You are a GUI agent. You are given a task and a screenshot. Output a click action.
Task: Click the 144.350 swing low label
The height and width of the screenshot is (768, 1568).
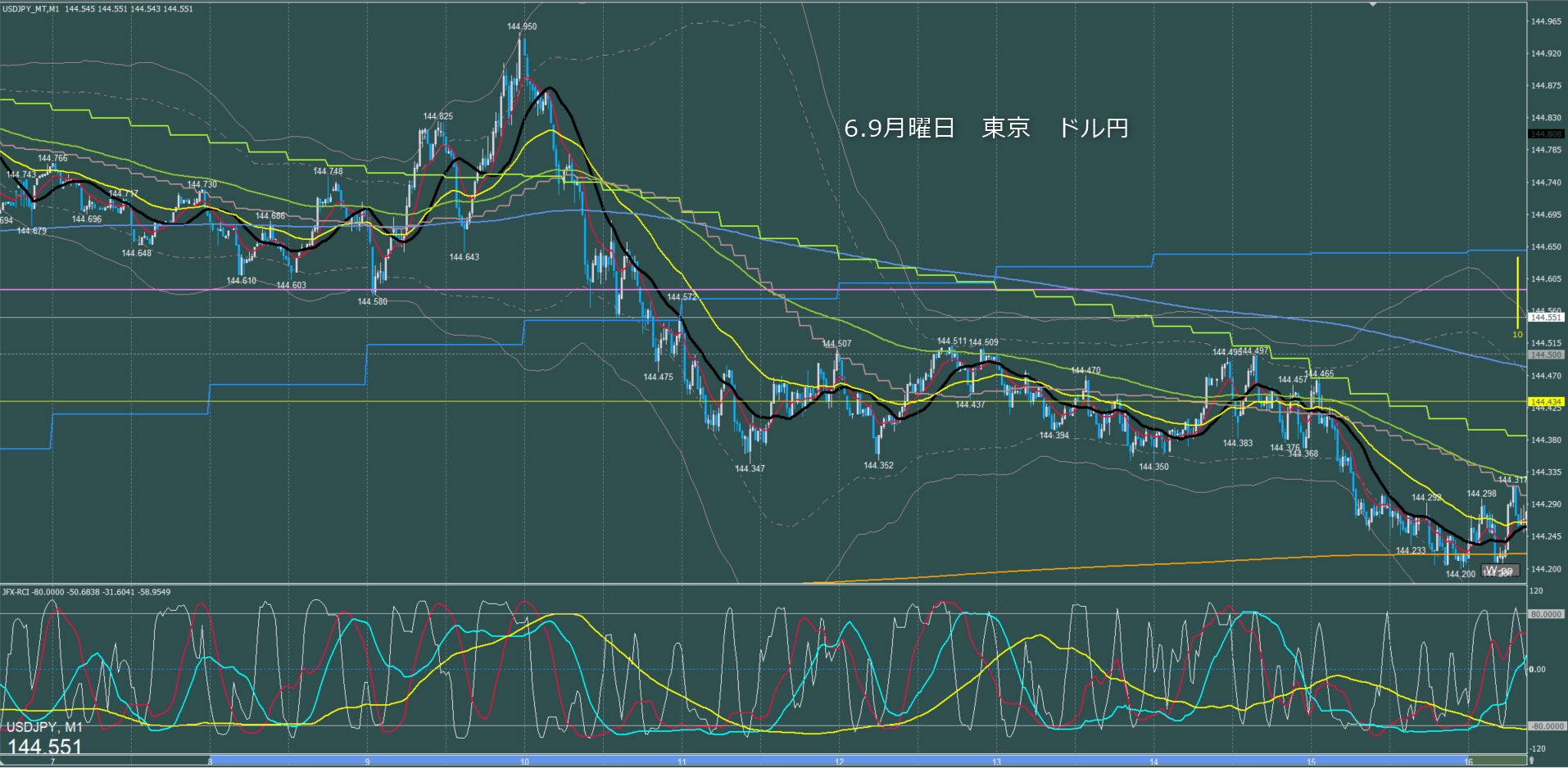[x=1153, y=467]
